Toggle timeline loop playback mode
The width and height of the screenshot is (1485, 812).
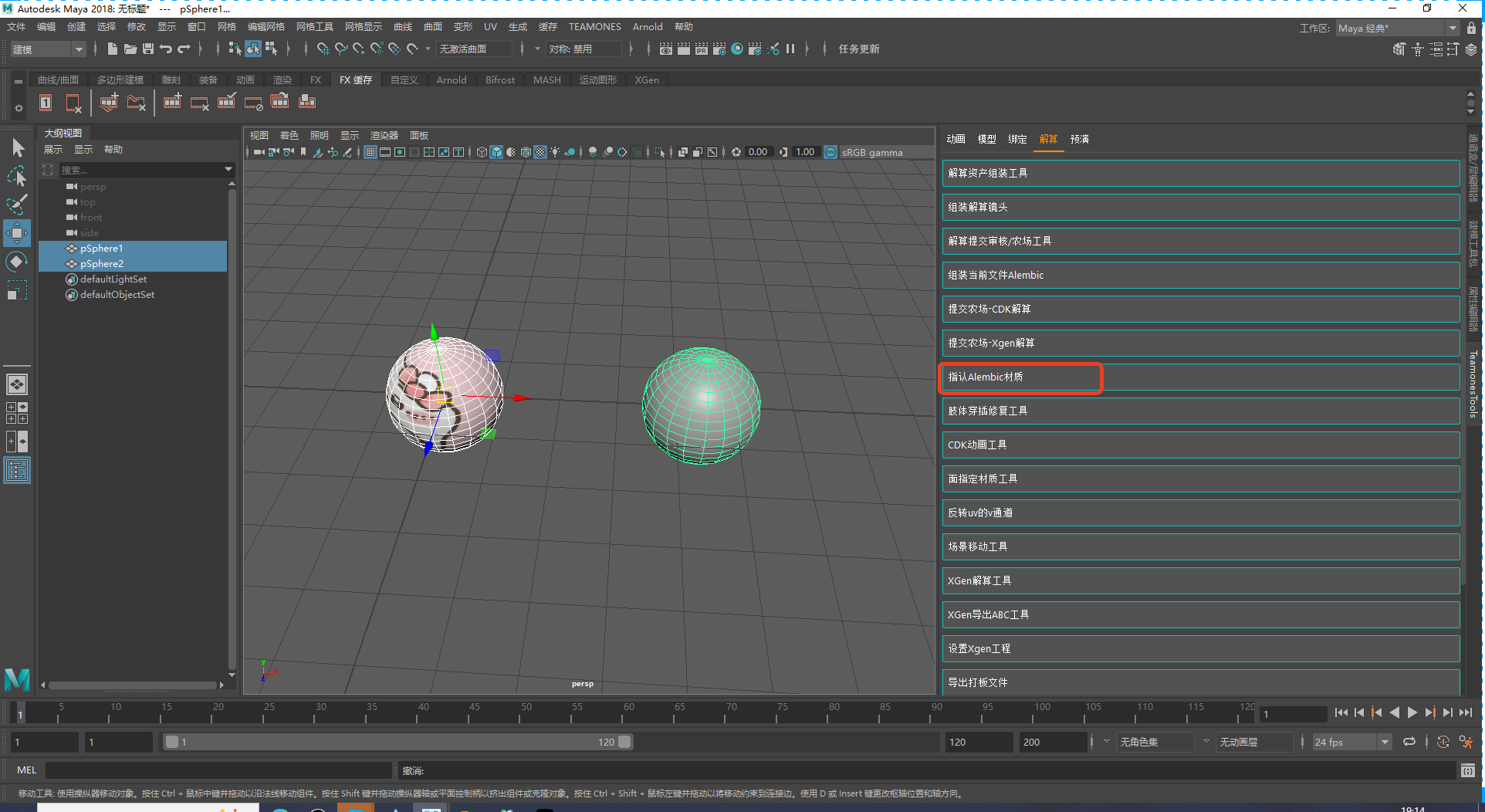pyautogui.click(x=1409, y=742)
